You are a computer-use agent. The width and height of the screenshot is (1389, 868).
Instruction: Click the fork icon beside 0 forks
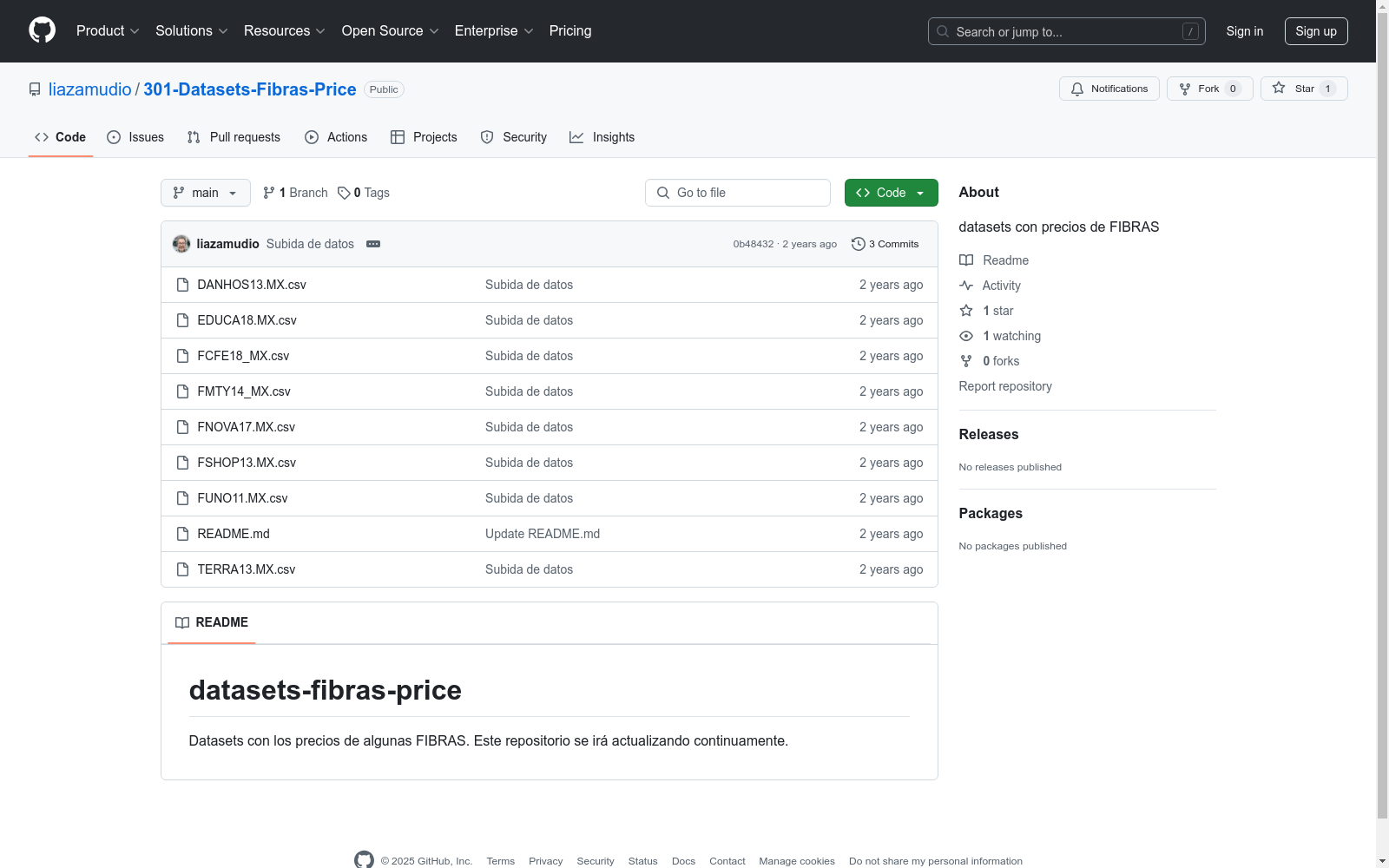[x=966, y=361]
